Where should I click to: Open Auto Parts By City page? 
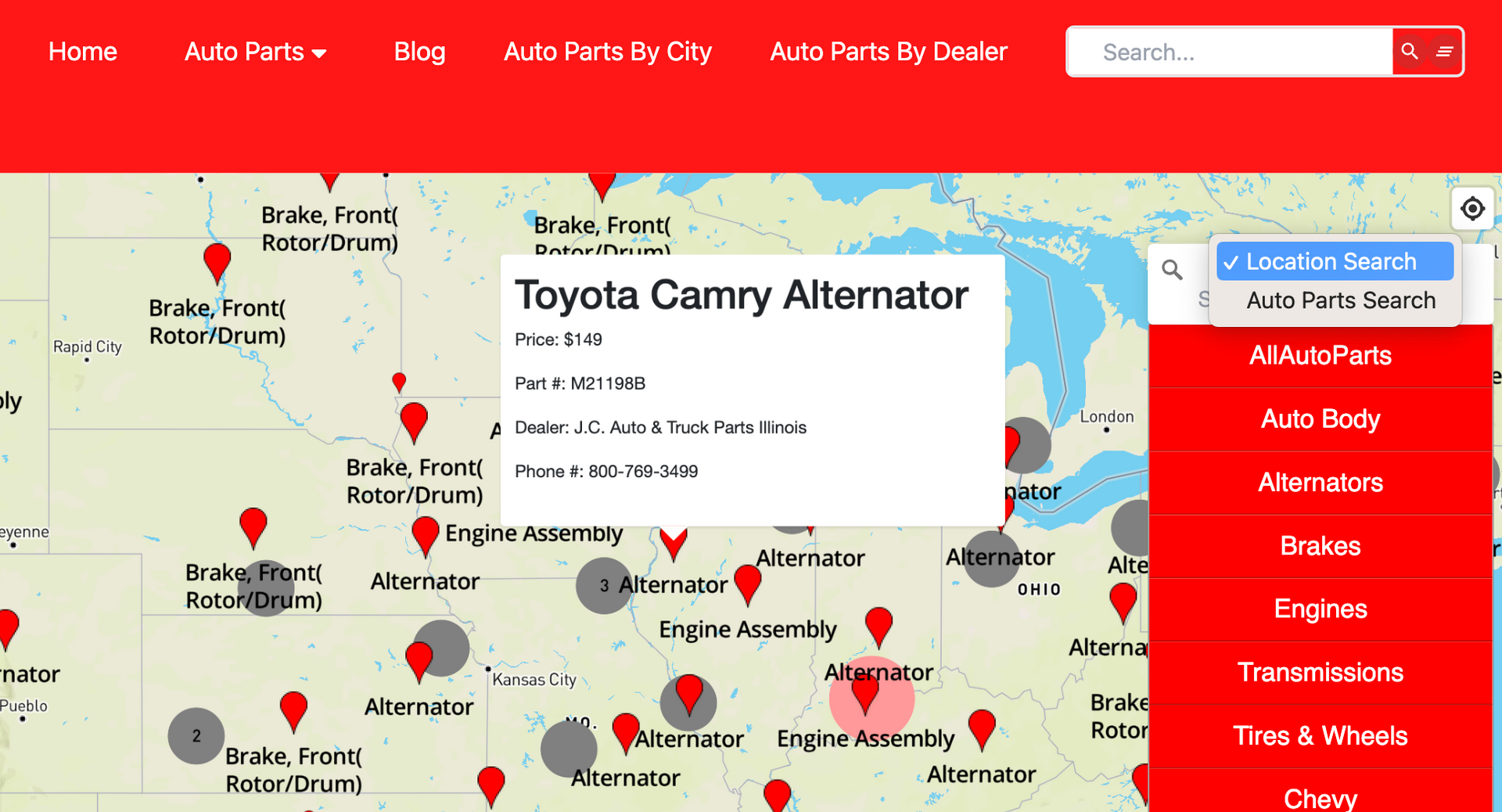point(608,52)
